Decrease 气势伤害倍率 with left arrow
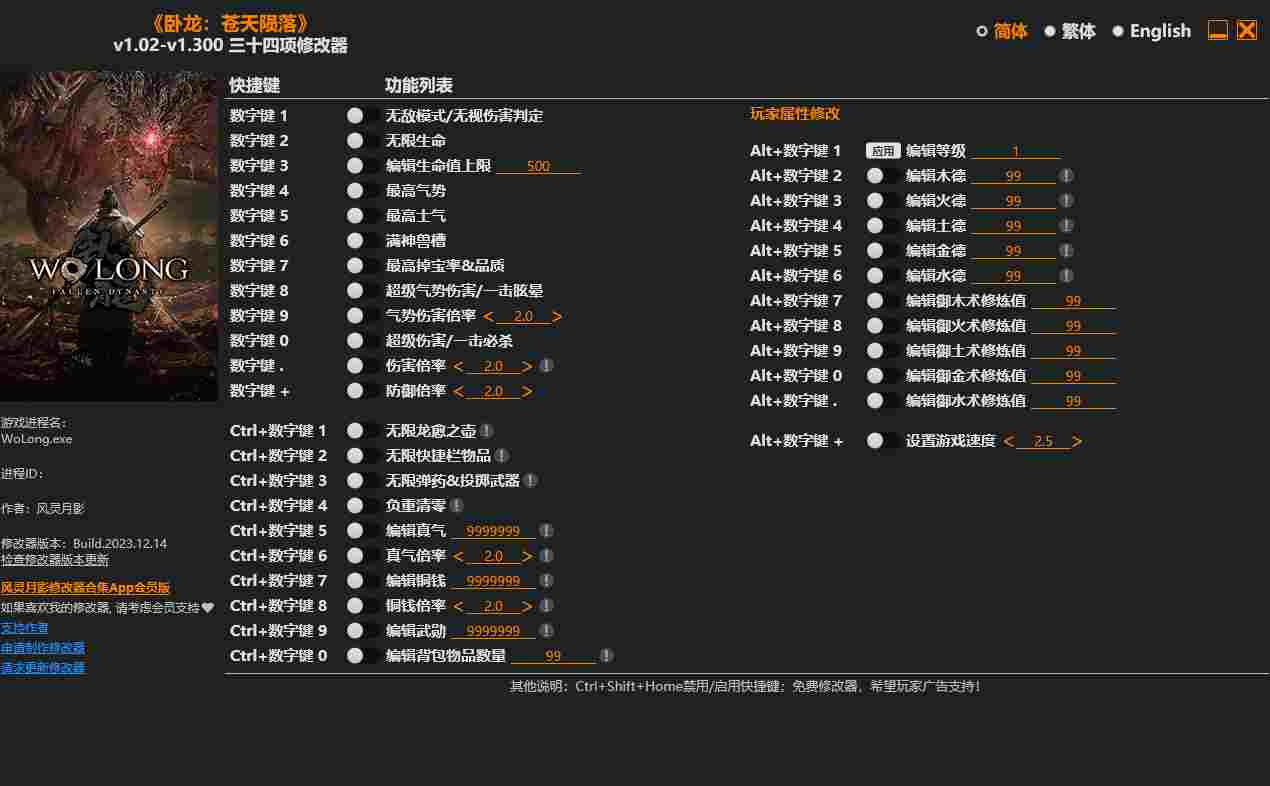This screenshot has height=786, width=1270. click(488, 316)
